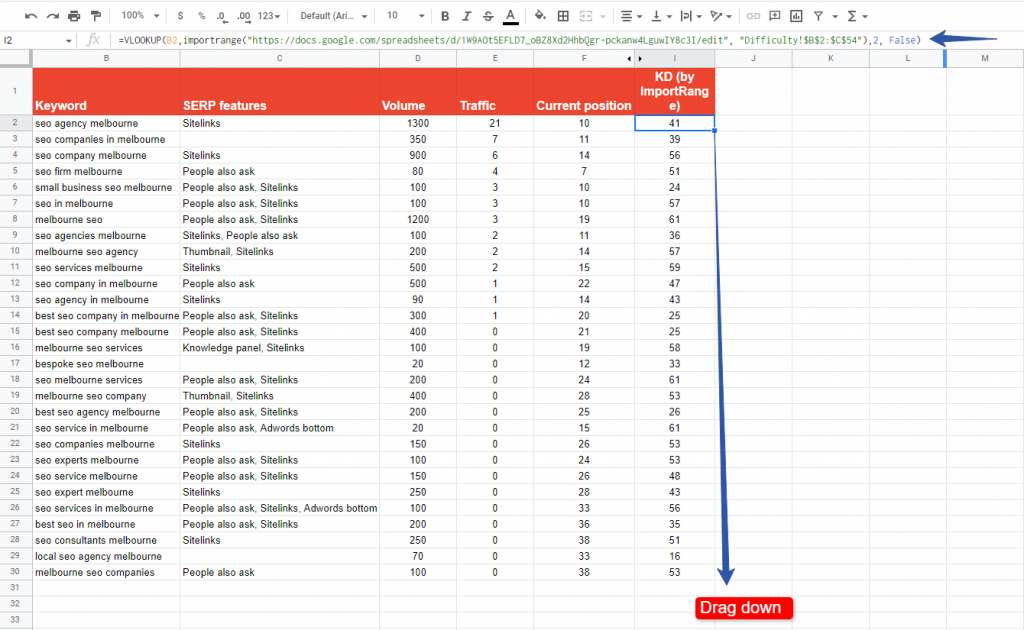Click the Current position header cell
The height and width of the screenshot is (630, 1024).
[x=584, y=91]
